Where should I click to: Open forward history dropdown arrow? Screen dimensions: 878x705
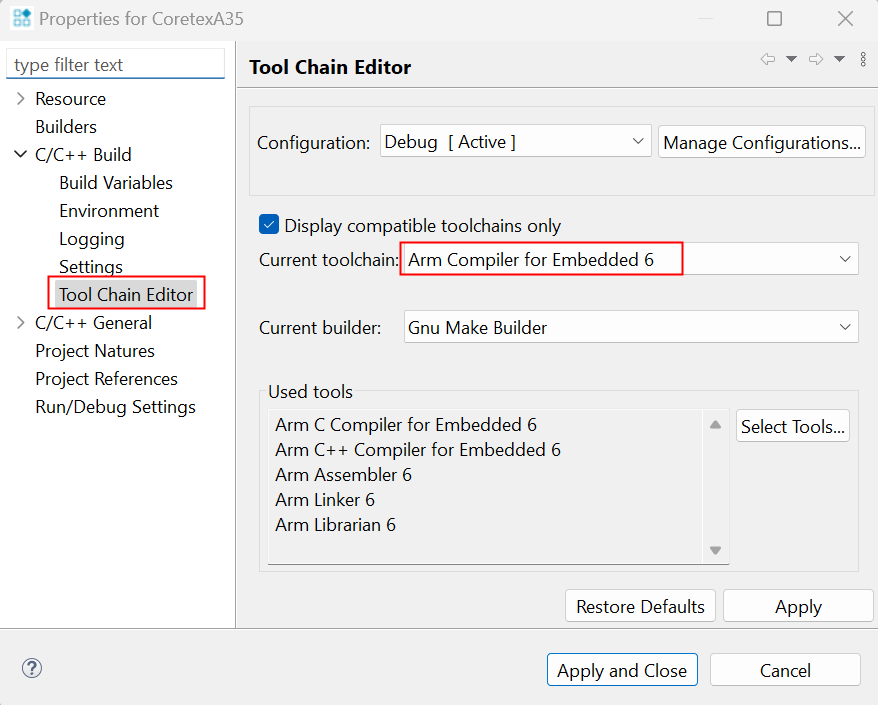point(839,60)
